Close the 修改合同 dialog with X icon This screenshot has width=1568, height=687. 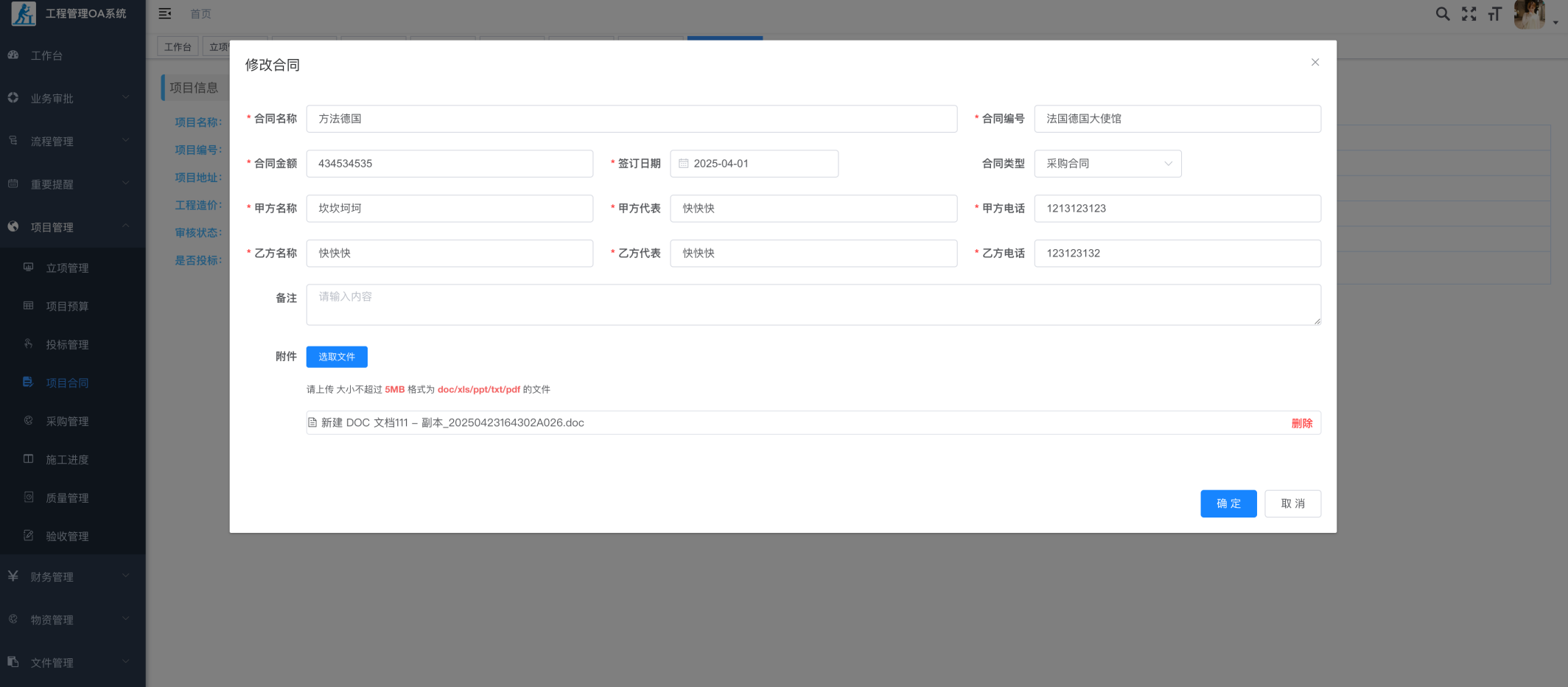[1315, 63]
